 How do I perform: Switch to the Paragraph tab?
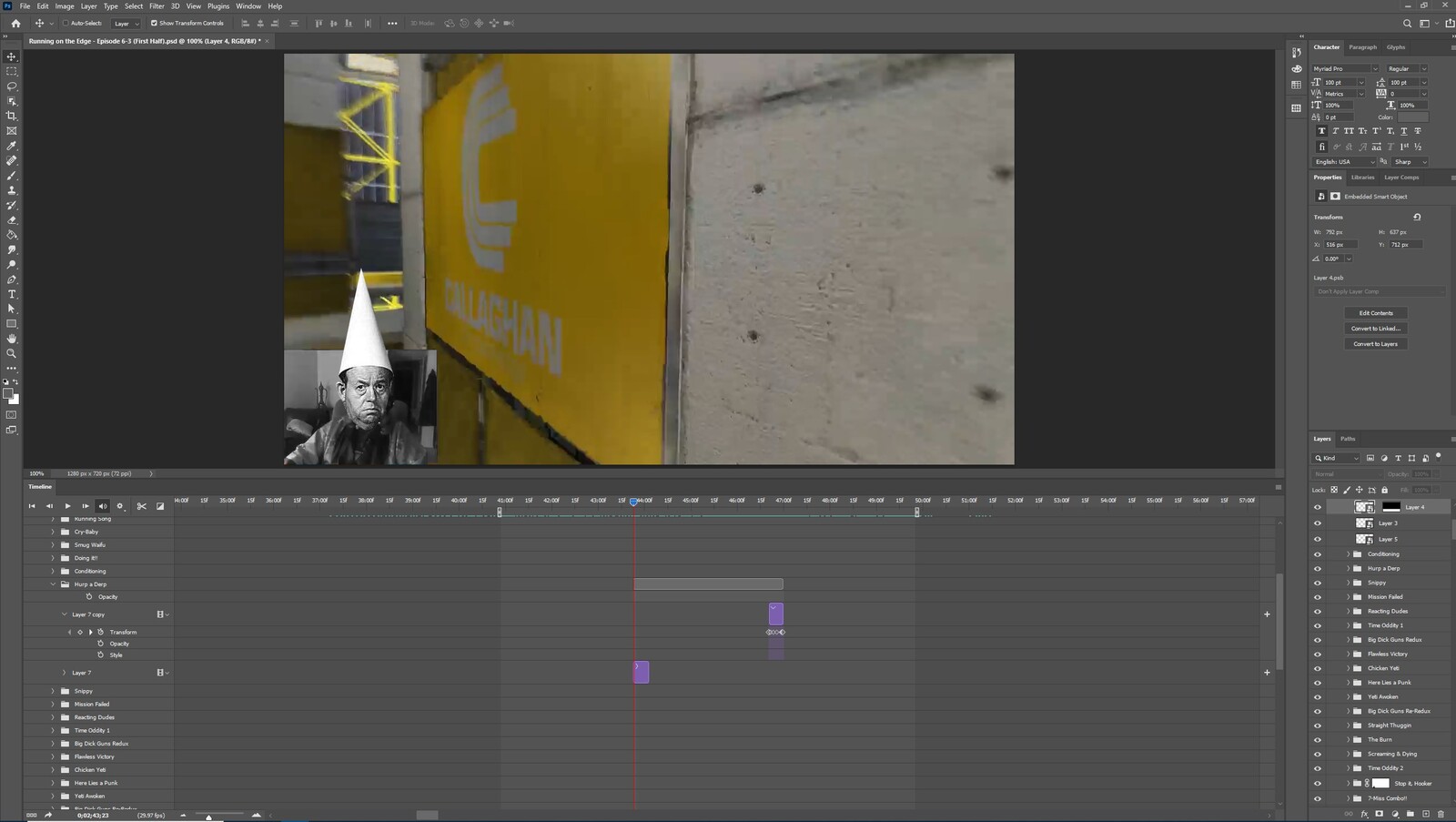[1362, 47]
